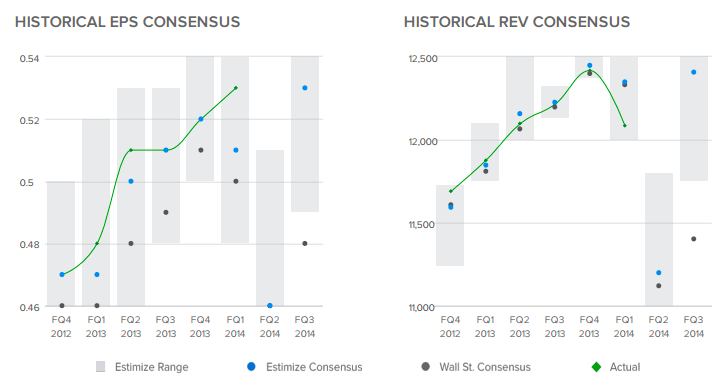Select the Estimize Range legend text

[x=151, y=367]
